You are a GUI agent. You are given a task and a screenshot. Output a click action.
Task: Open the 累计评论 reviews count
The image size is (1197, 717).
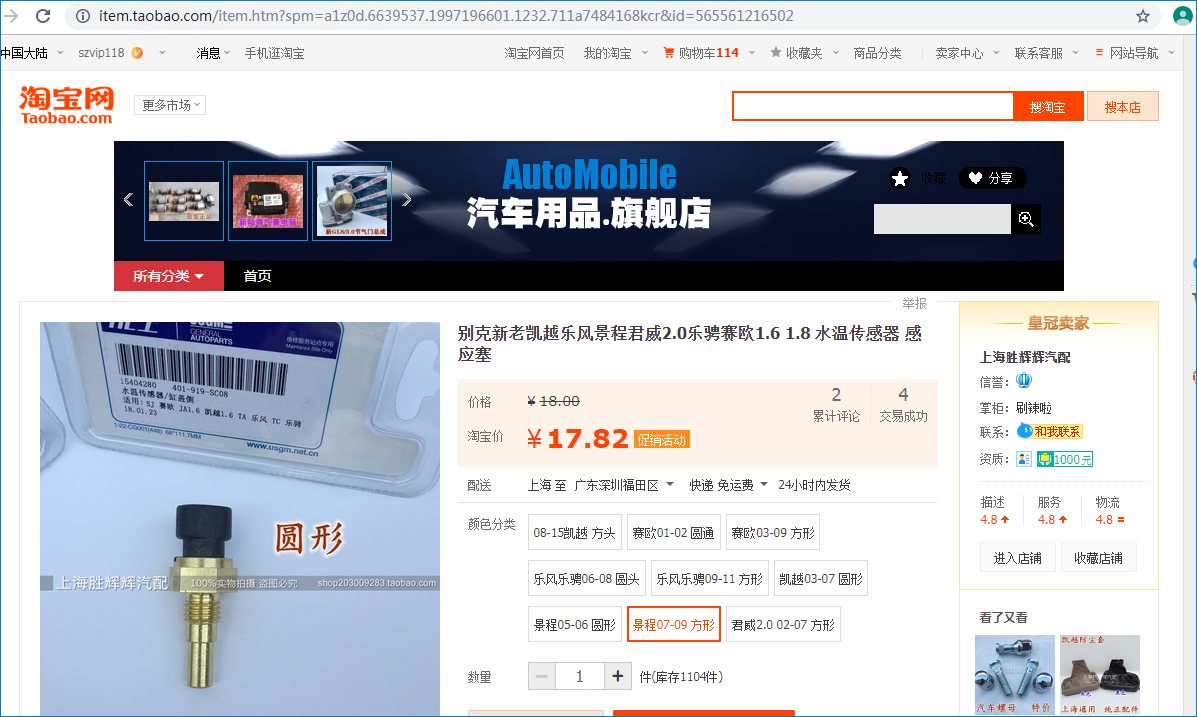(x=837, y=405)
